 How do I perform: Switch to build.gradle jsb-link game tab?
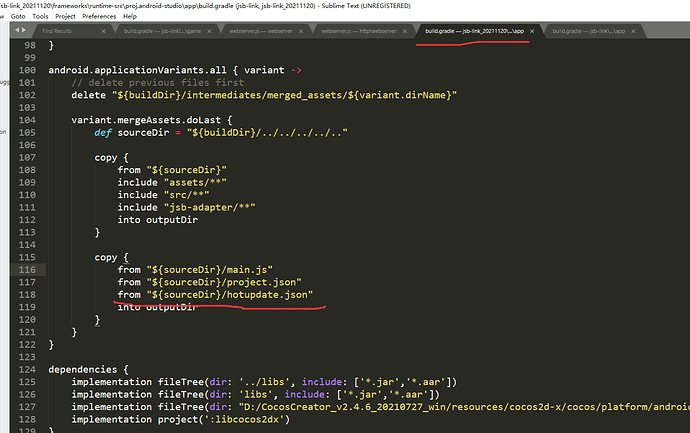[x=162, y=31]
